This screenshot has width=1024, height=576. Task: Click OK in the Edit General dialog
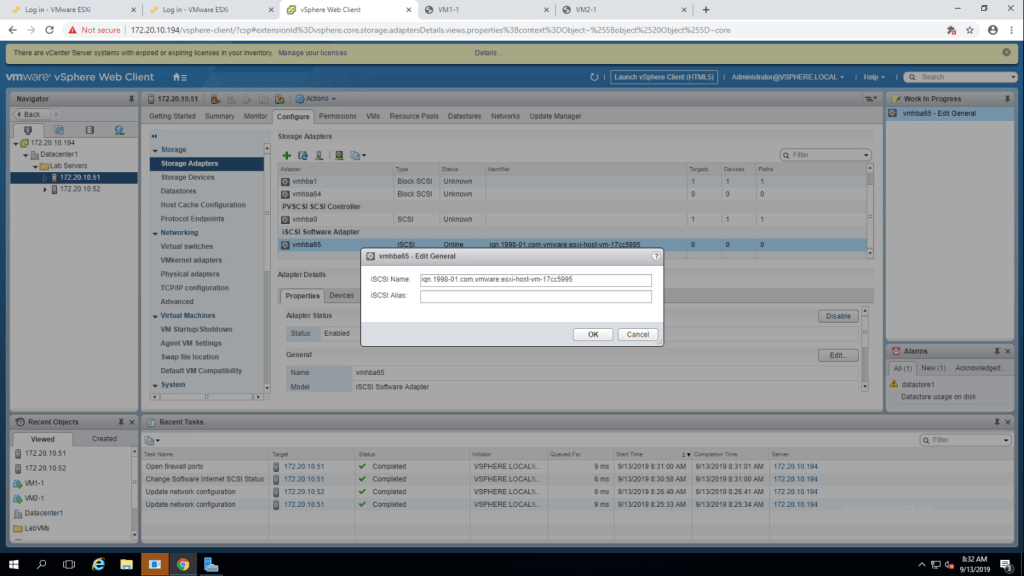tap(593, 334)
